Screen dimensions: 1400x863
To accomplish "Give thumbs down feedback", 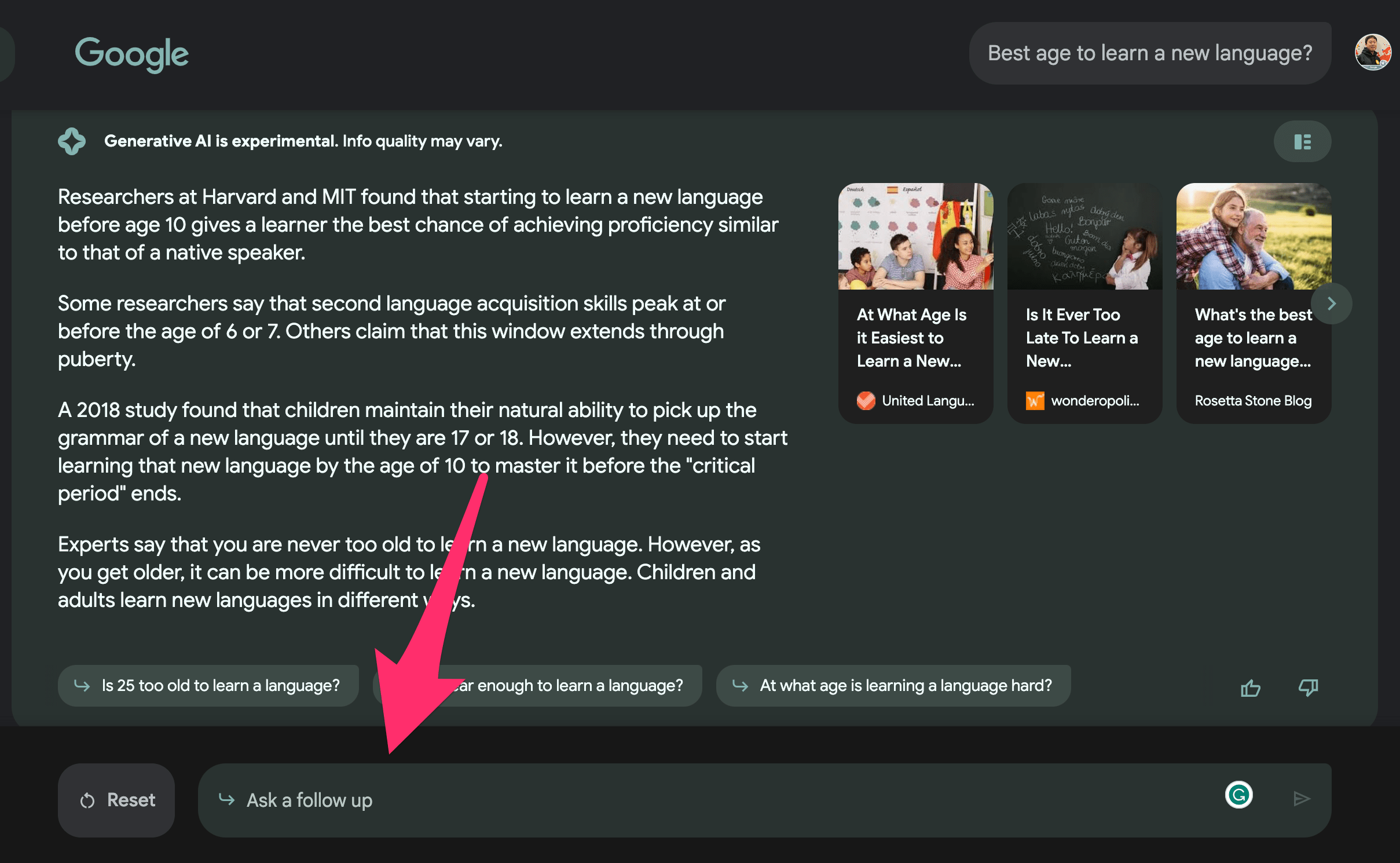I will coord(1309,688).
